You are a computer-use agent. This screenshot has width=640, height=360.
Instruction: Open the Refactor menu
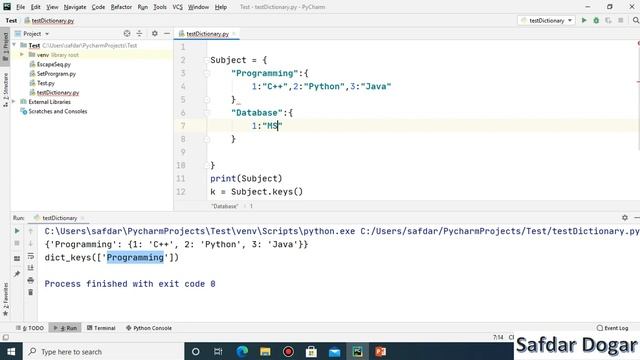coord(121,7)
